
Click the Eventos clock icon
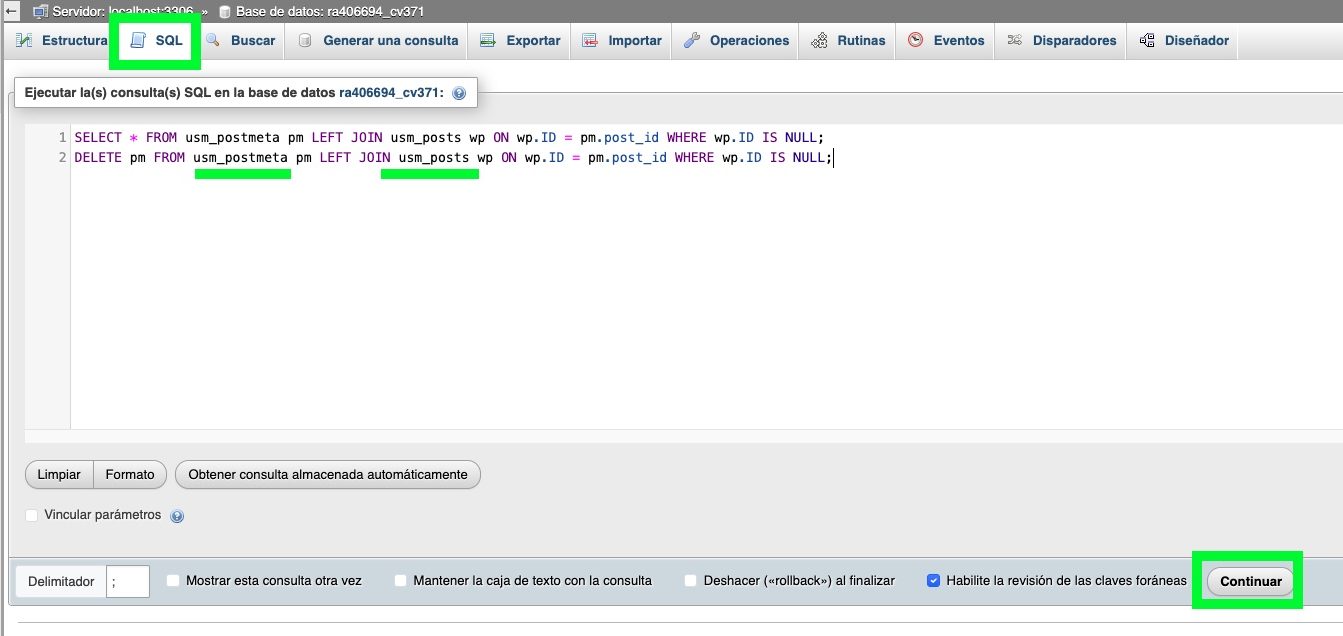pyautogui.click(x=915, y=41)
